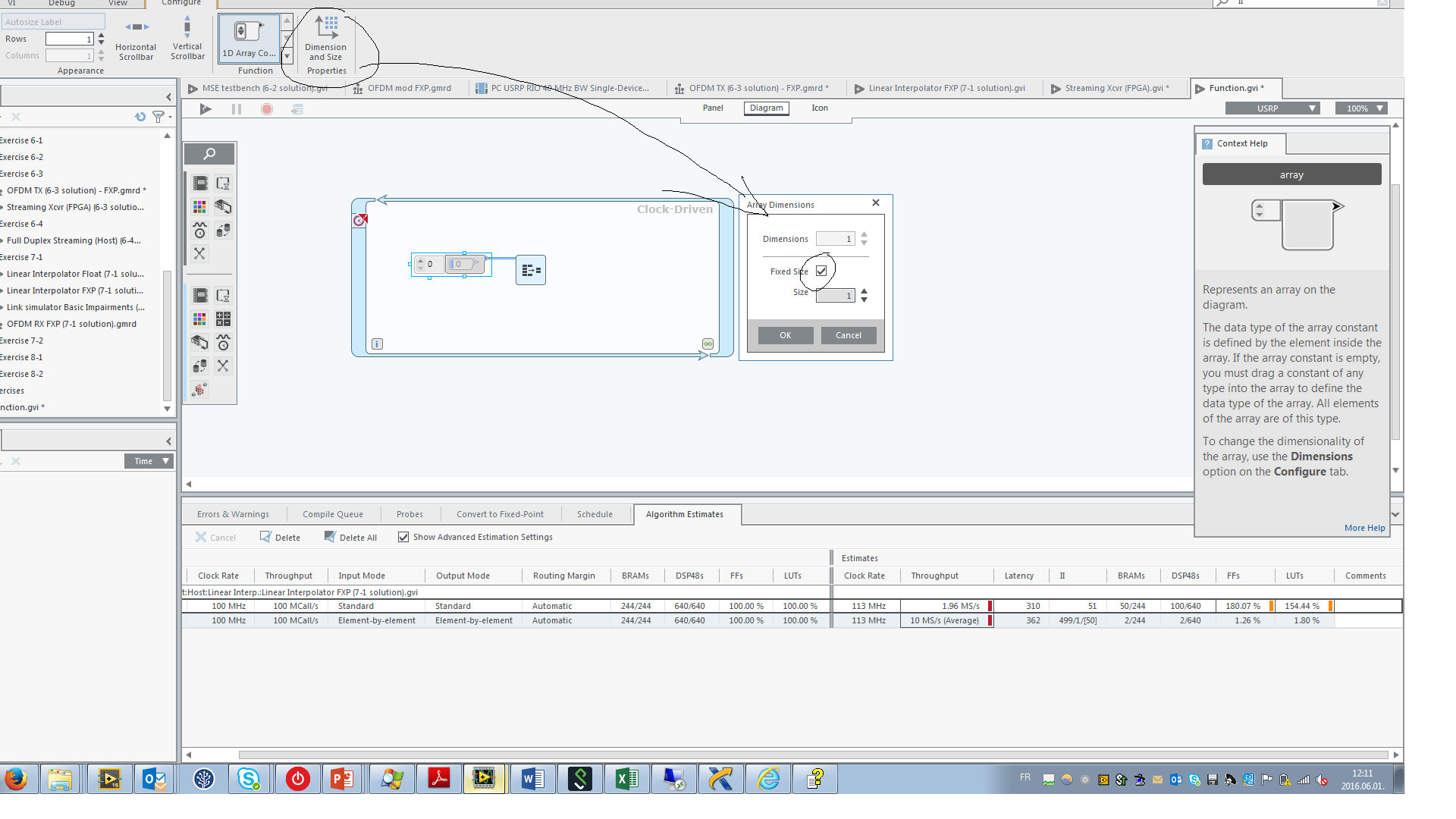Close the Array Dimensions dialog

coord(876,202)
